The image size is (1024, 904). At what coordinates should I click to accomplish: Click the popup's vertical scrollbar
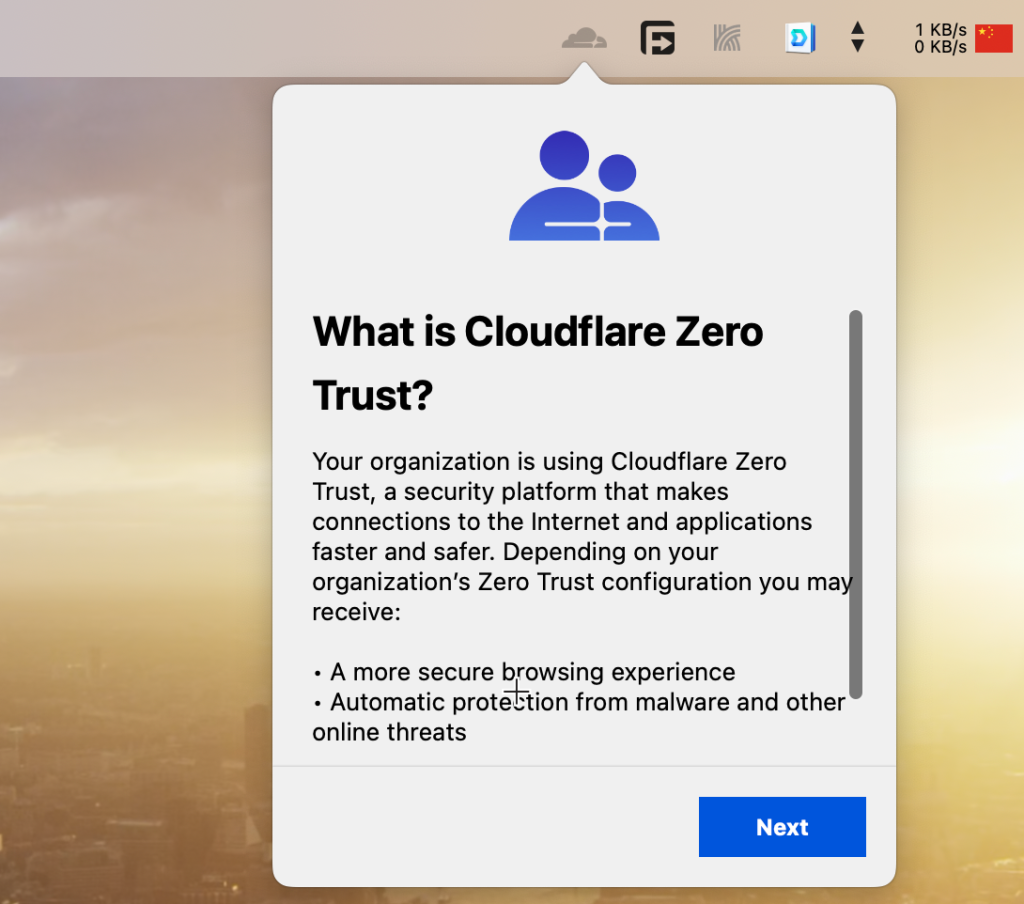pyautogui.click(x=856, y=504)
